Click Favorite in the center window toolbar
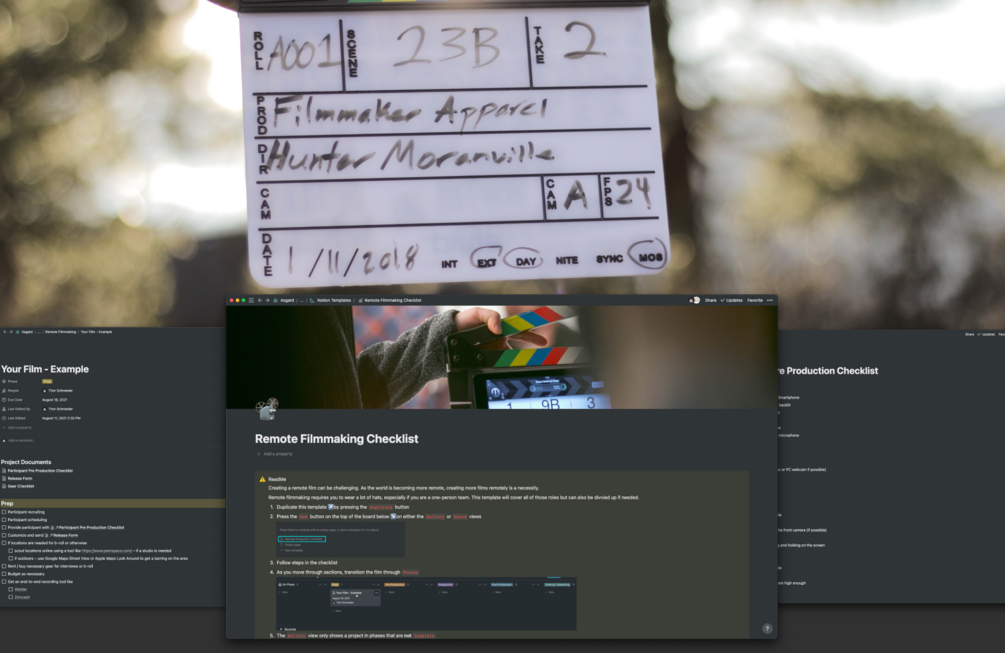The height and width of the screenshot is (653, 1005). pos(755,300)
